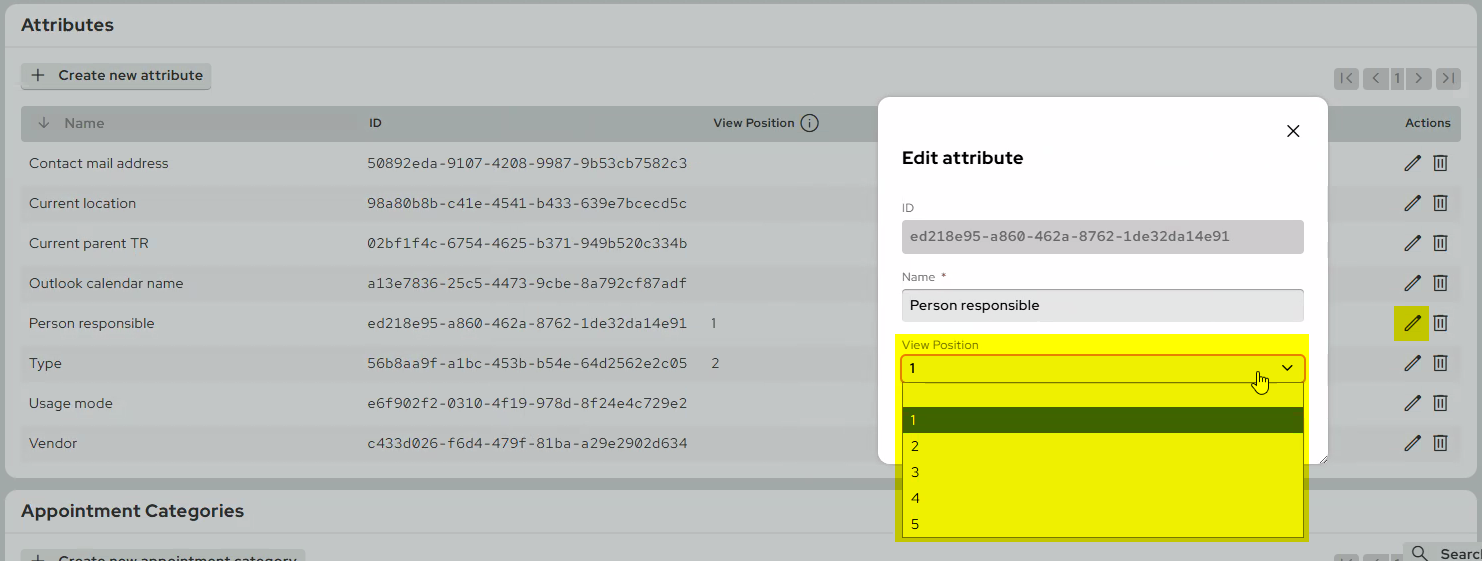Choose View Position option 5
The image size is (1482, 561).
point(1103,524)
